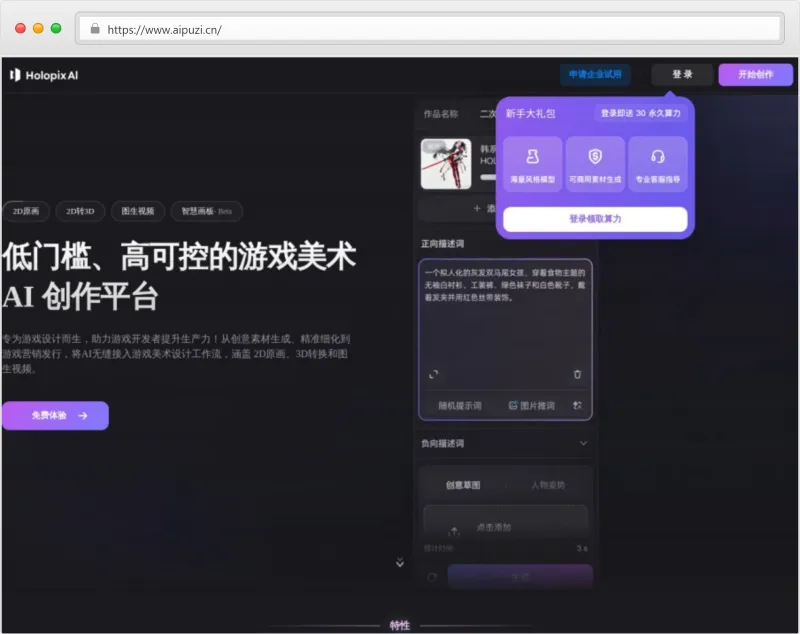
Task: Click the 免费体验 button
Action: [x=55, y=415]
